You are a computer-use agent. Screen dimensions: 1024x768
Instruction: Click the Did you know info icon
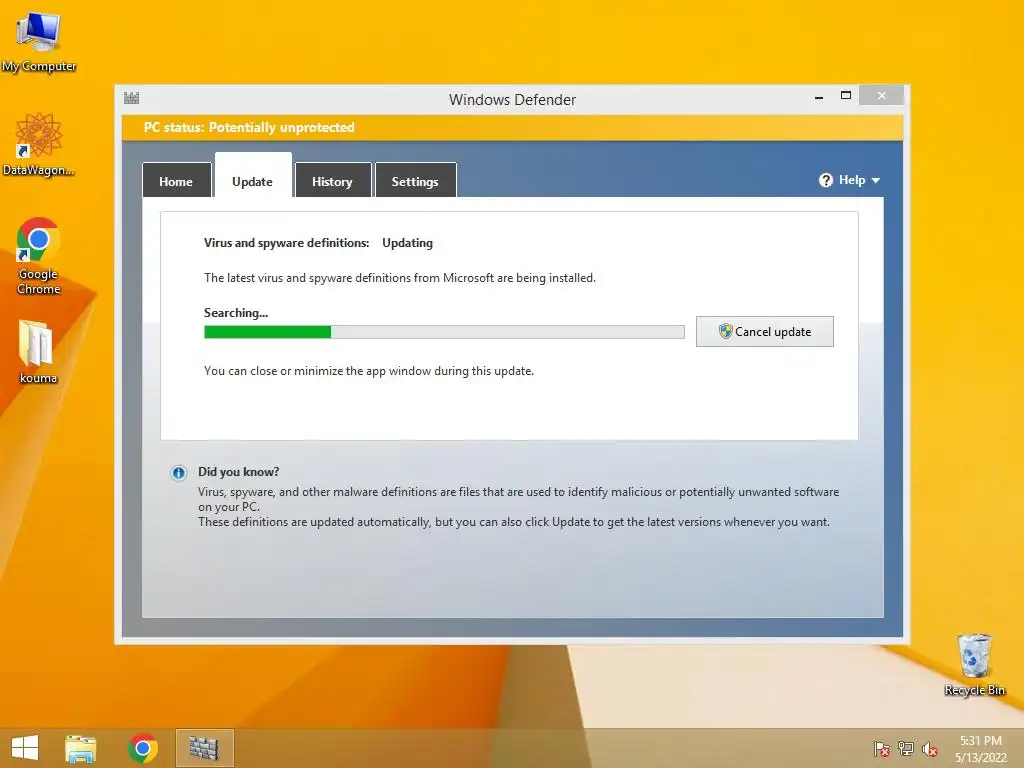point(178,473)
